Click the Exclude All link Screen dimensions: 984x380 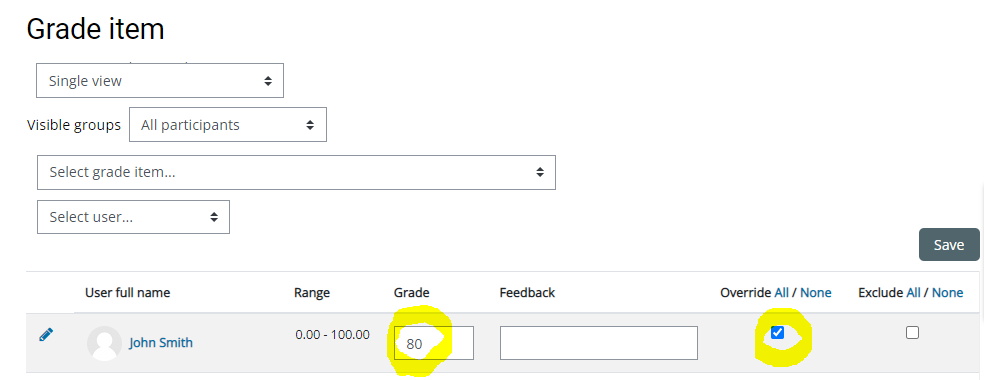(x=914, y=292)
